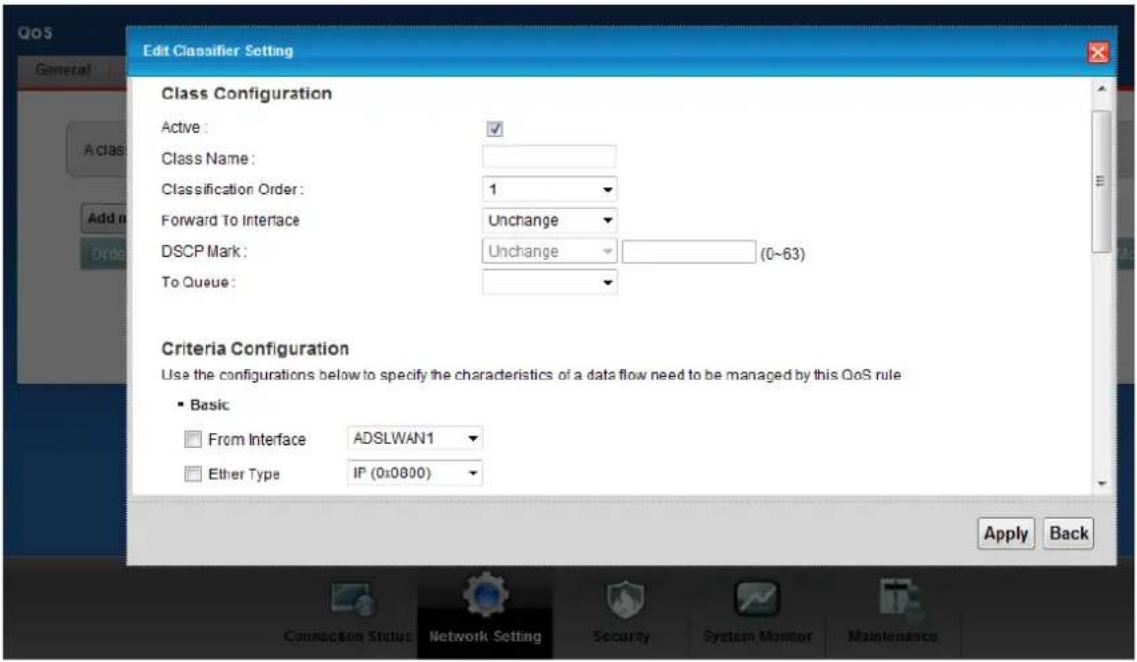Click the Apply button
This screenshot has height=662, width=1137.
[1006, 534]
